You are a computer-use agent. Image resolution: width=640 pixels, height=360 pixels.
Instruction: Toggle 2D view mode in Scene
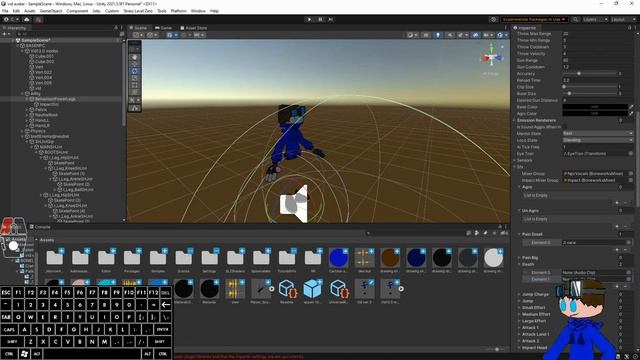pos(426,35)
